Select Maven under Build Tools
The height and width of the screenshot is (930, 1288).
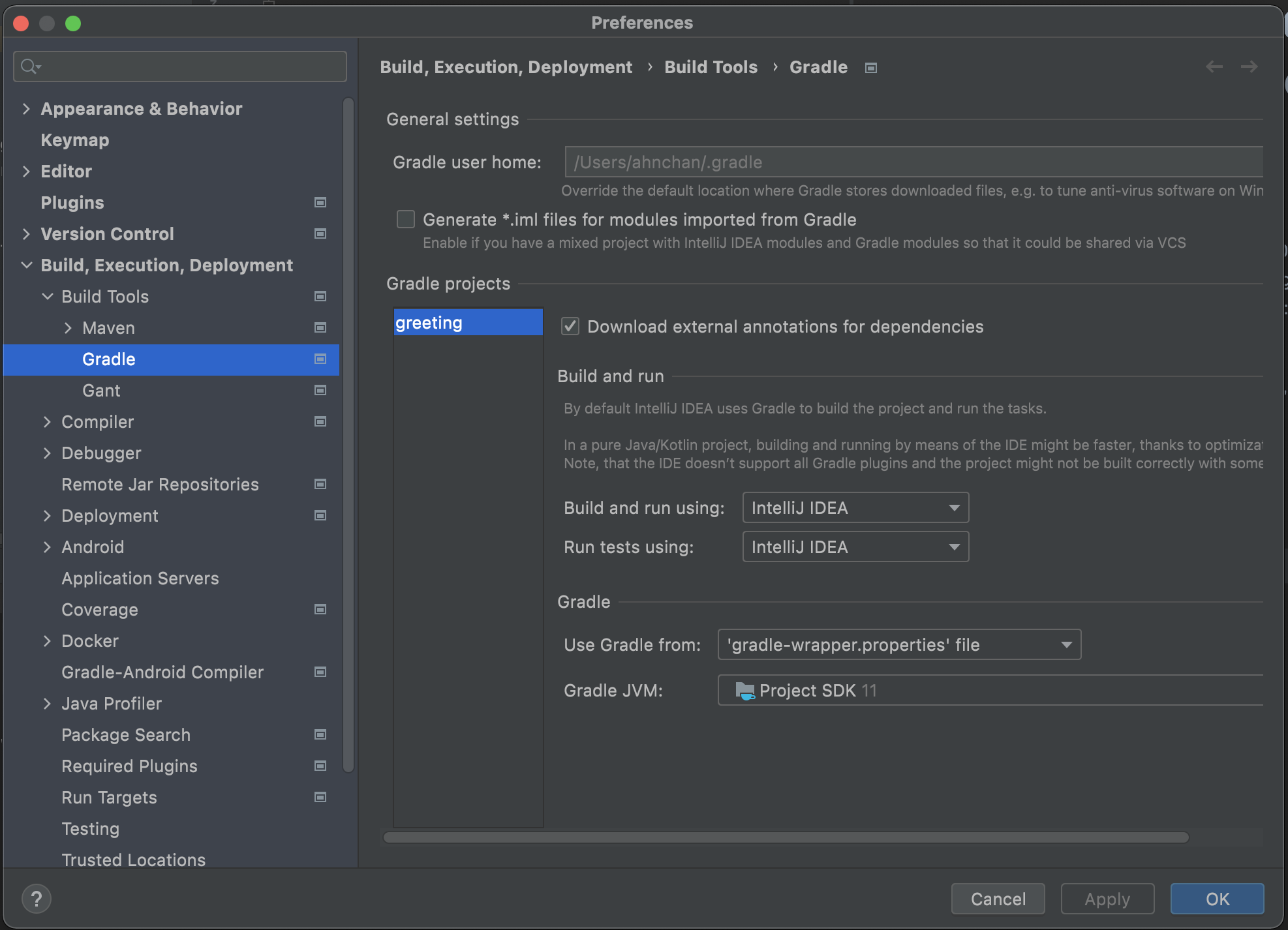tap(108, 327)
